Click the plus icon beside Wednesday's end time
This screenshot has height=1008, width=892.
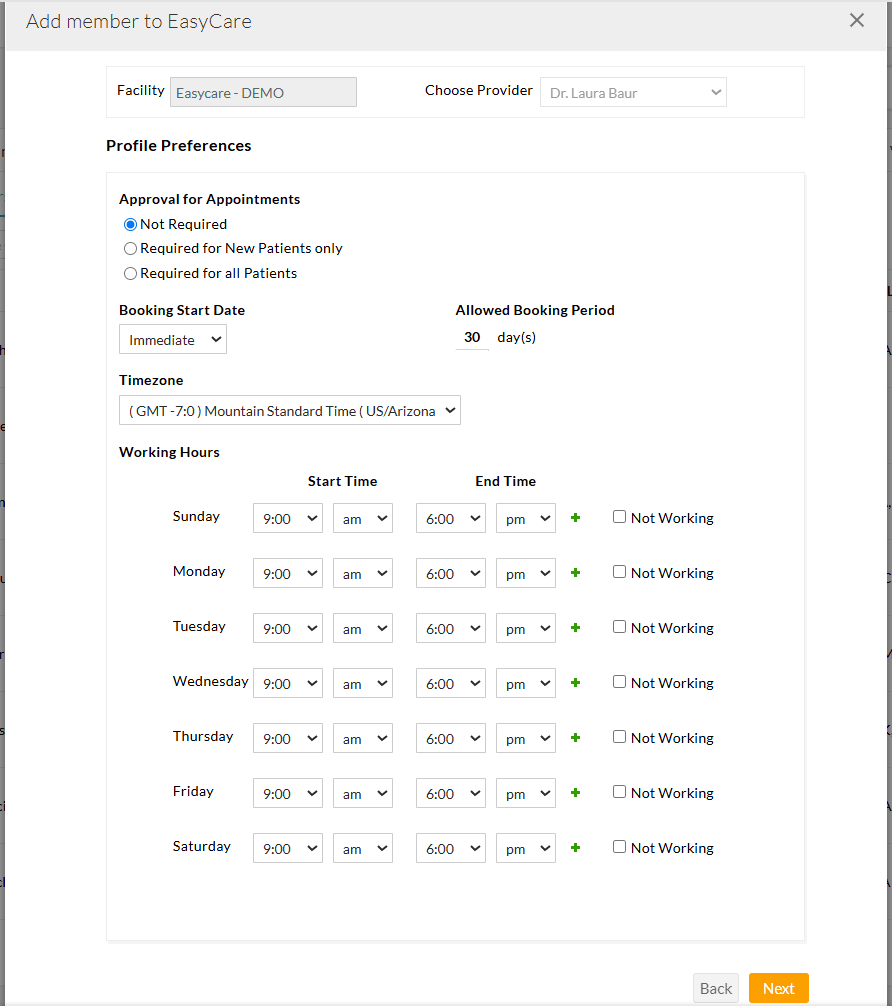[x=574, y=682]
